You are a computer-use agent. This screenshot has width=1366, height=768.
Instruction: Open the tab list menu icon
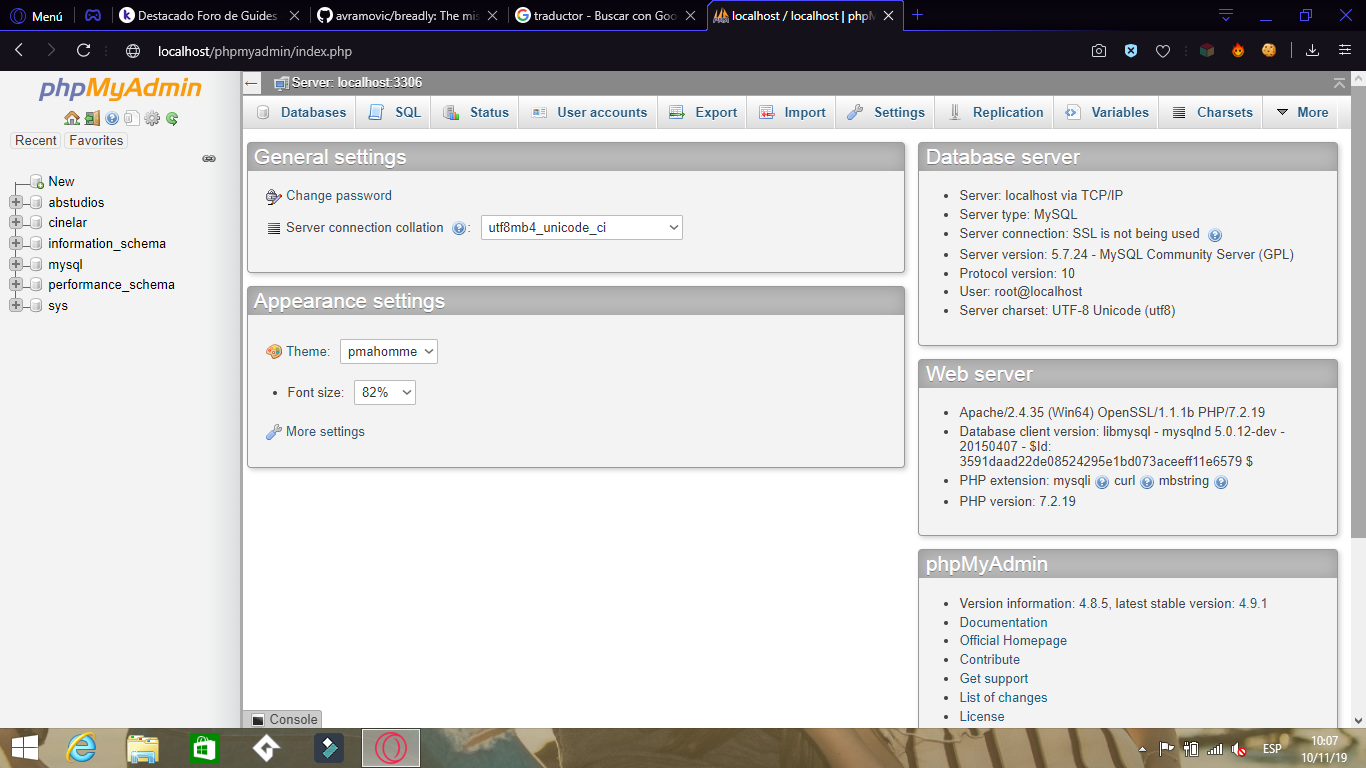click(x=1226, y=15)
